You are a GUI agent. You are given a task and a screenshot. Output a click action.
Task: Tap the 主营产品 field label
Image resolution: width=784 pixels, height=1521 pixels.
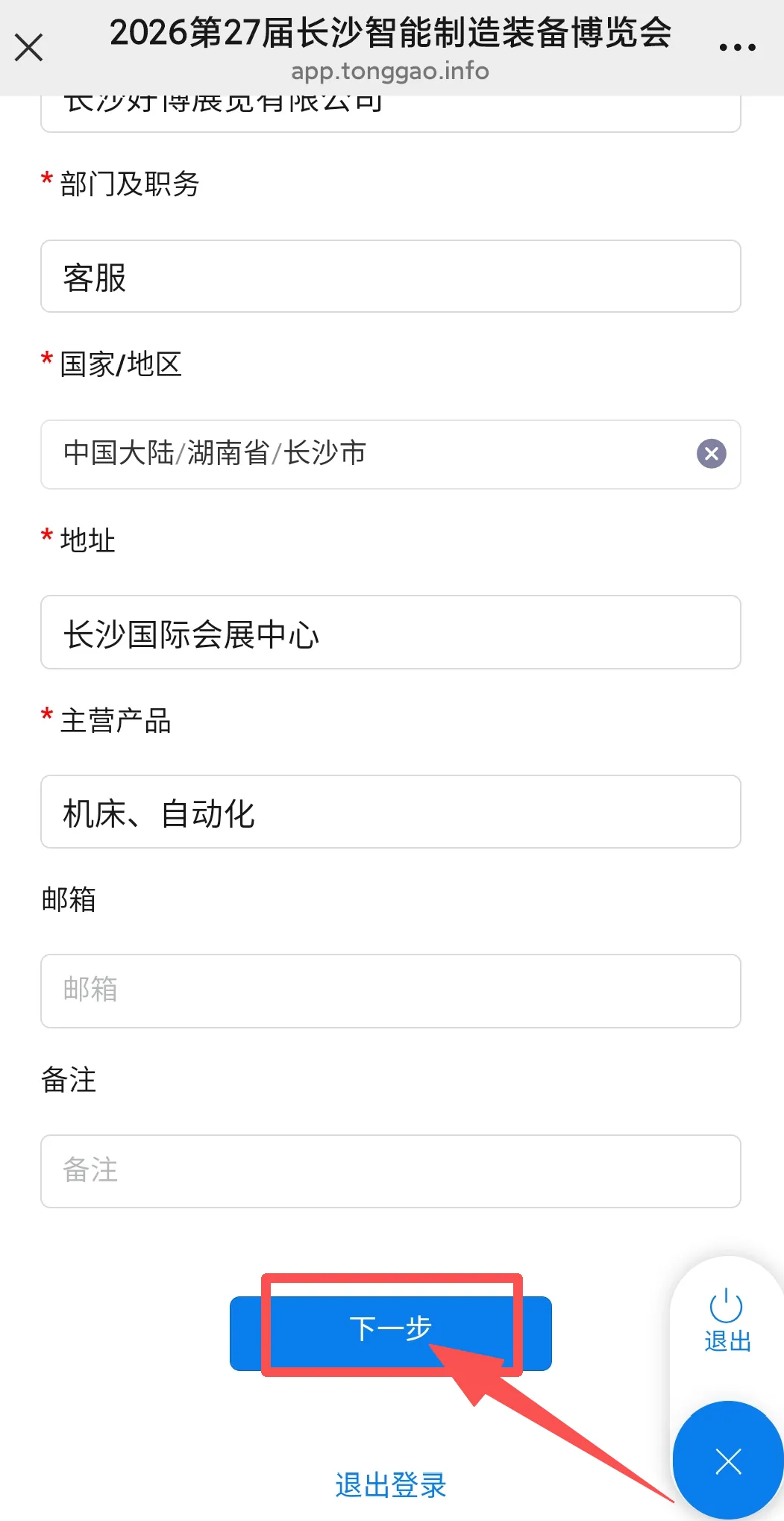pos(116,721)
